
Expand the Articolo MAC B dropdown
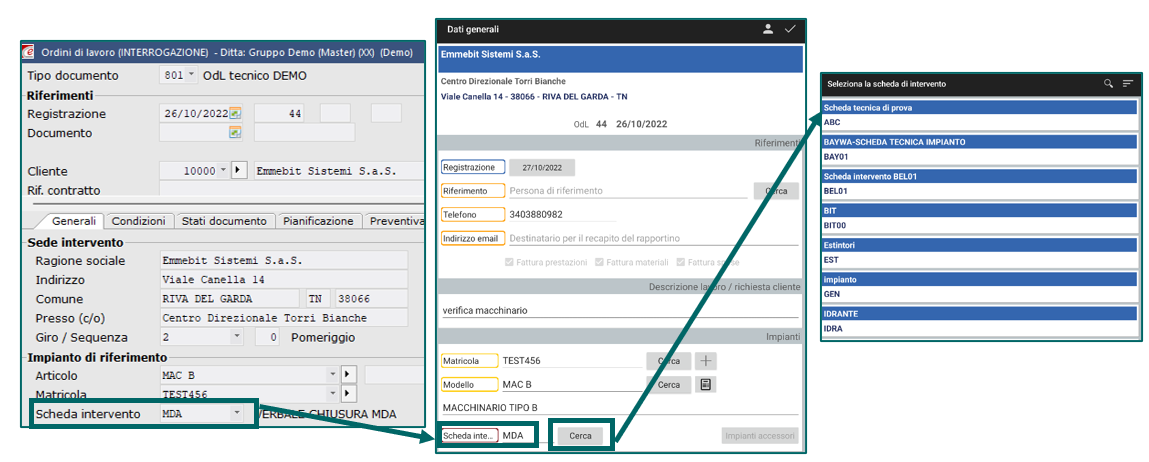(x=333, y=375)
